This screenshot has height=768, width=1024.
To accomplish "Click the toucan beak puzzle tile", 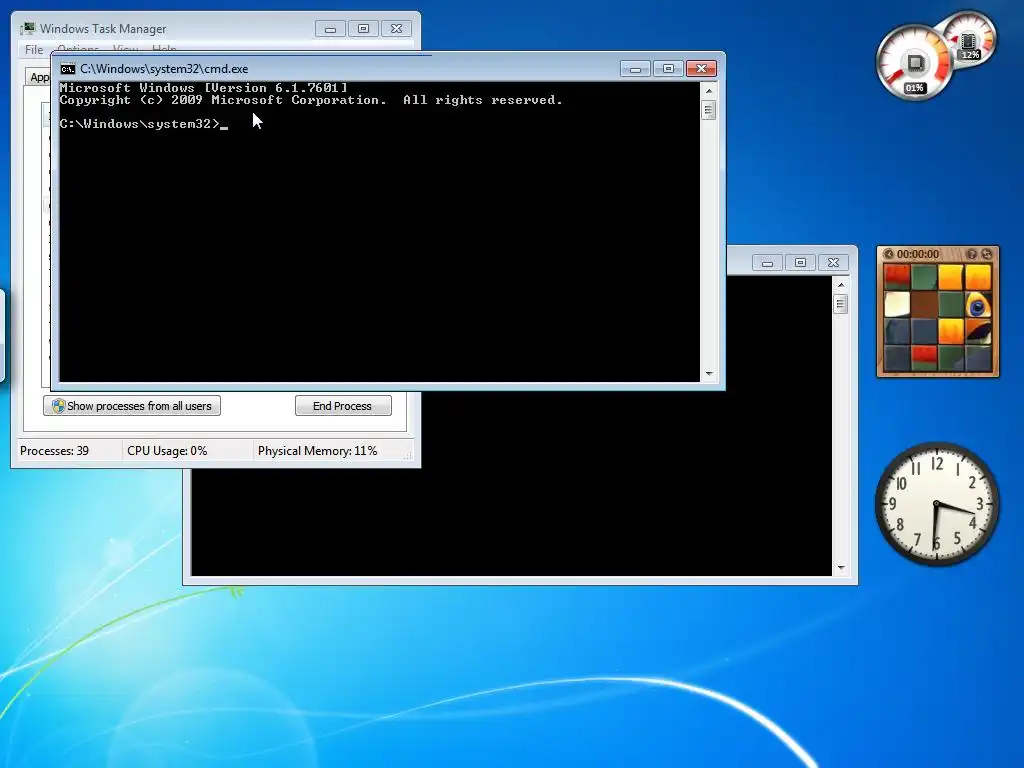I will [x=978, y=331].
